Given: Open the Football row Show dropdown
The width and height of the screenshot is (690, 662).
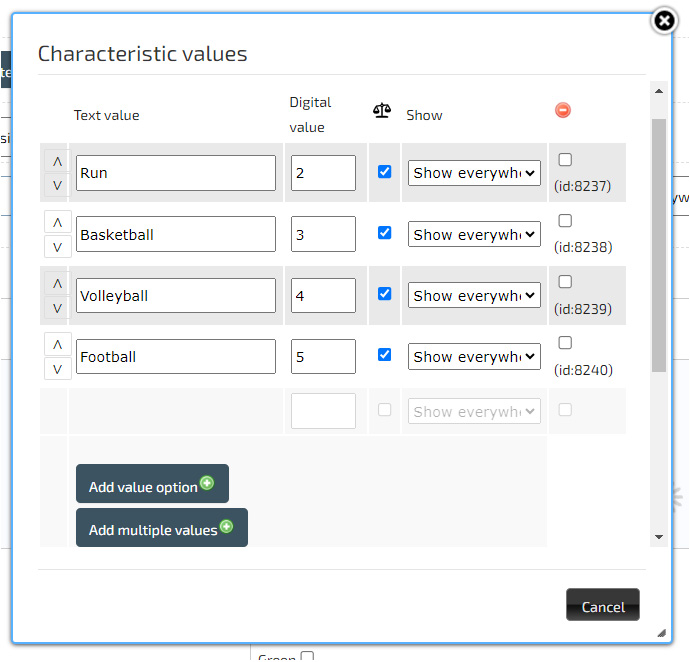Looking at the screenshot, I should click(x=474, y=357).
